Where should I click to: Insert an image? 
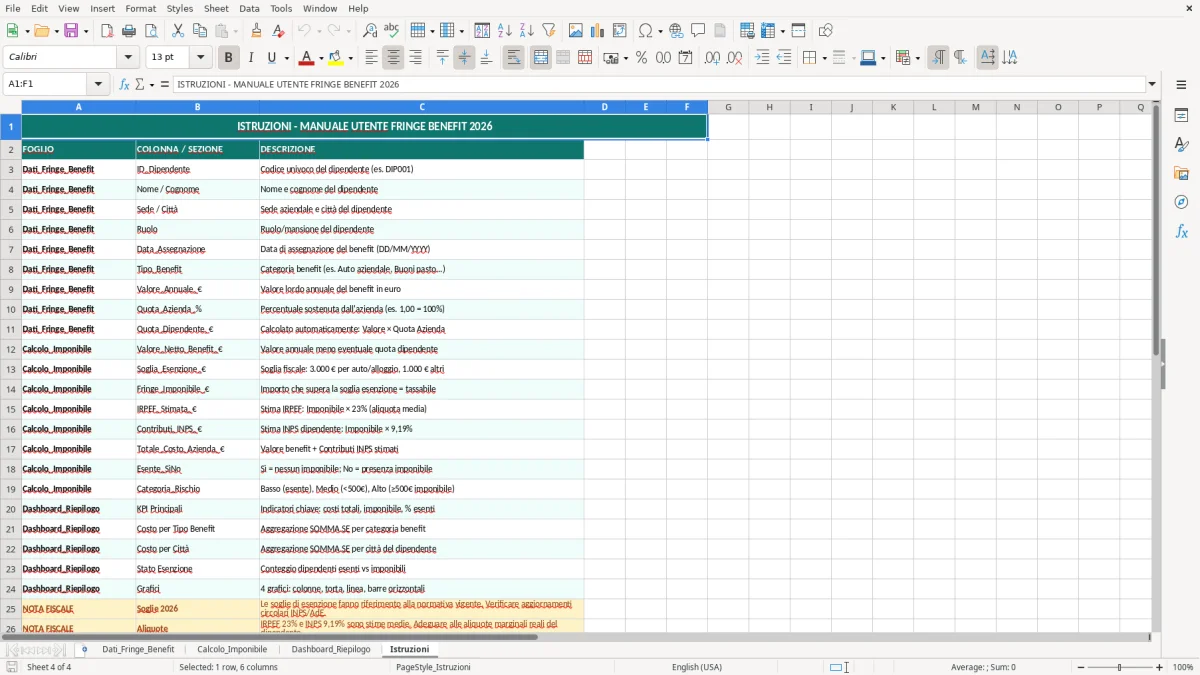pyautogui.click(x=576, y=31)
